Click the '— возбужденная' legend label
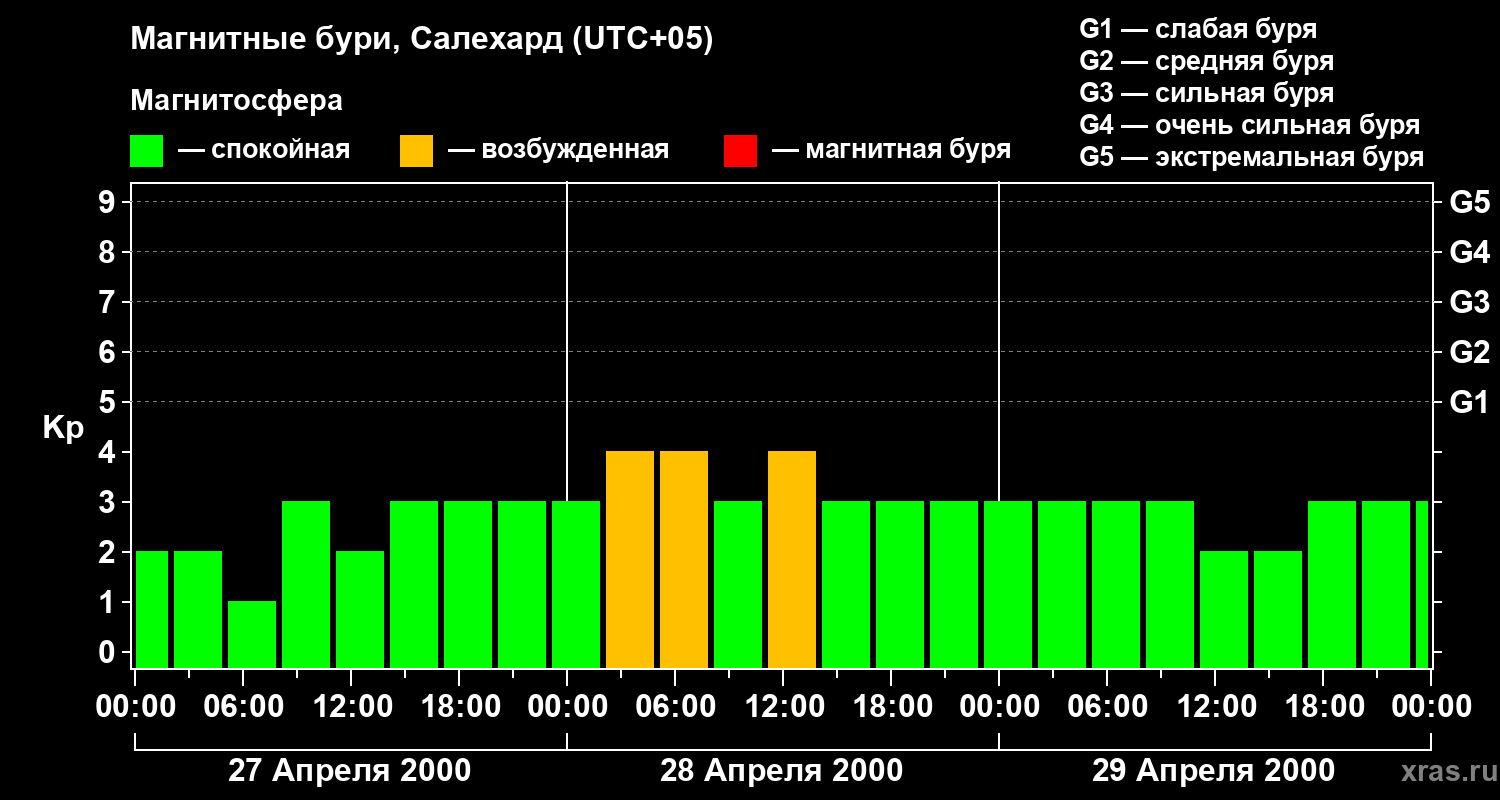1500x800 pixels. pos(559,150)
